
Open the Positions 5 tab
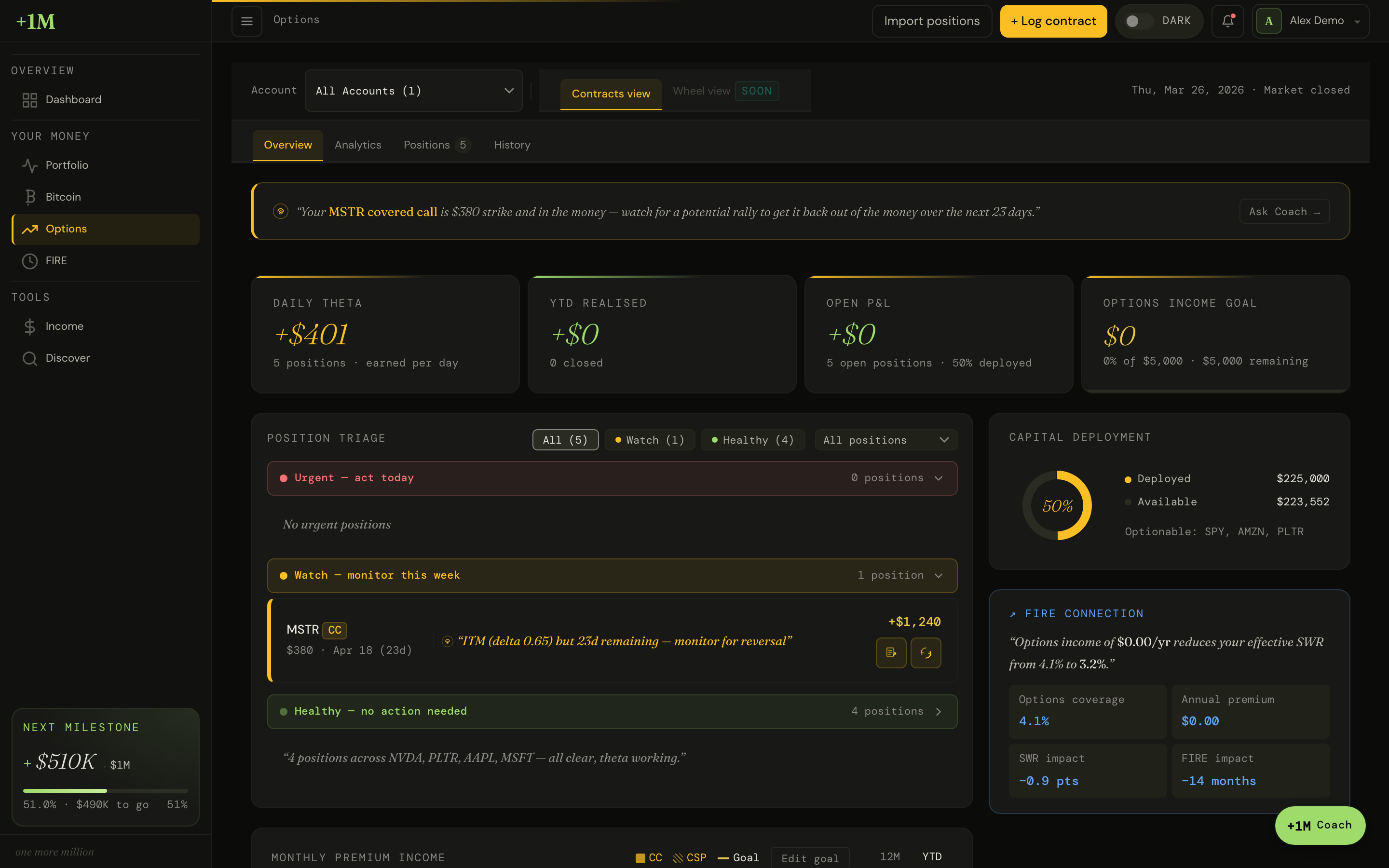pyautogui.click(x=437, y=145)
